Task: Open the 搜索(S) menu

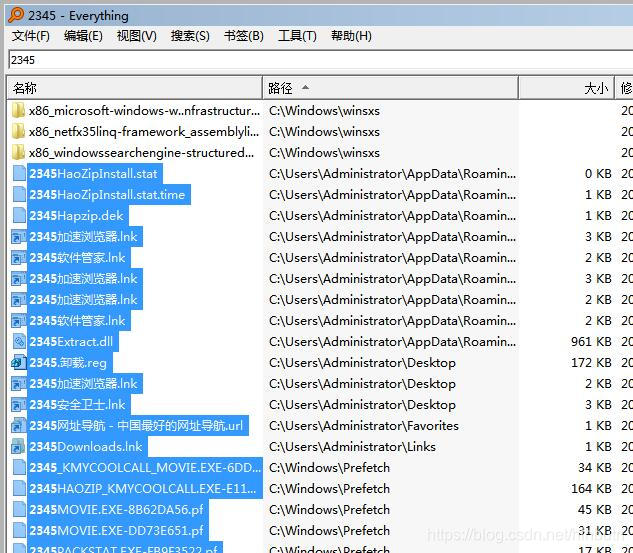Action: click(190, 36)
